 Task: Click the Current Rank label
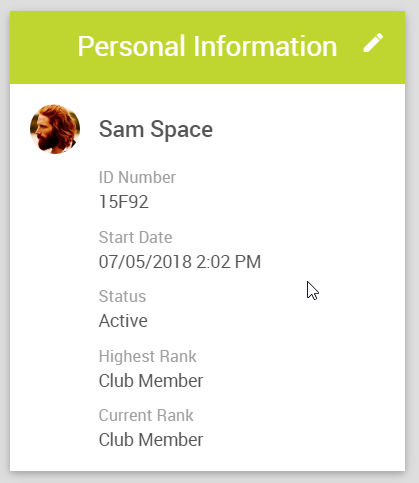146,415
